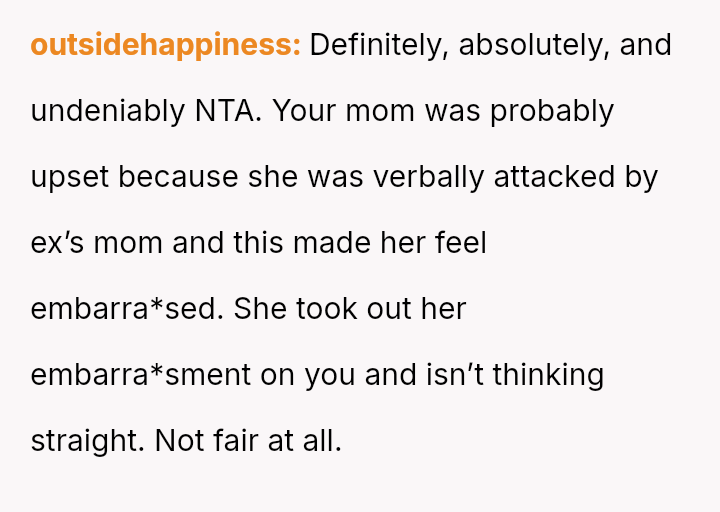Place cursor on the word "upset"
720x512 pixels.
pyautogui.click(x=71, y=177)
